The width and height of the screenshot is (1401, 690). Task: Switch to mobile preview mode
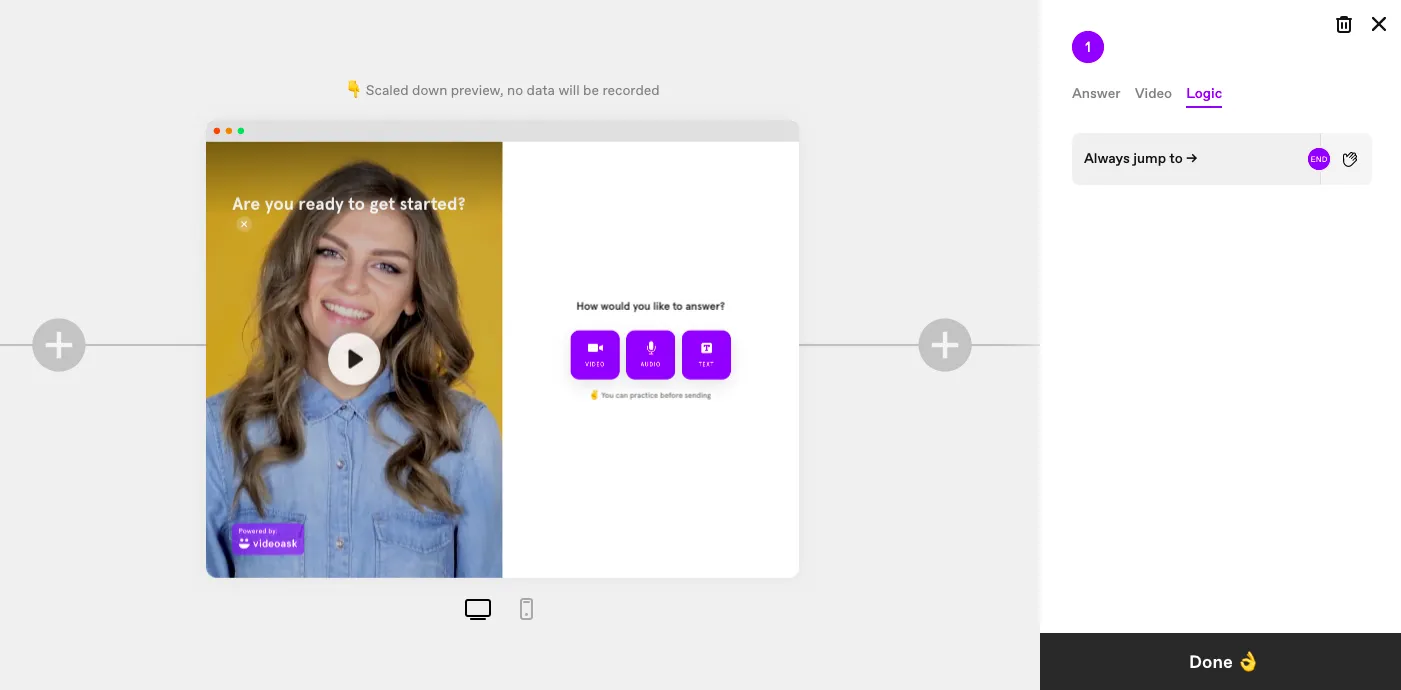pyautogui.click(x=527, y=609)
